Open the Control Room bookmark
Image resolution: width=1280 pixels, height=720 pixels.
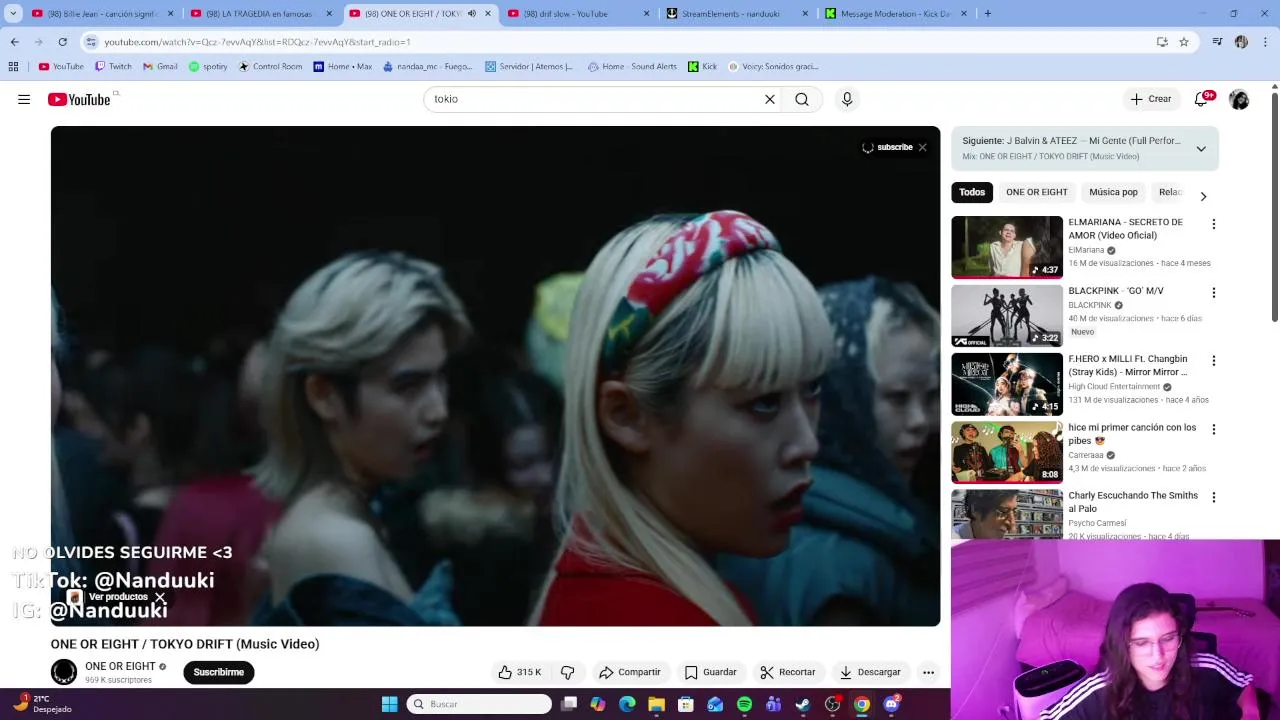pyautogui.click(x=270, y=67)
